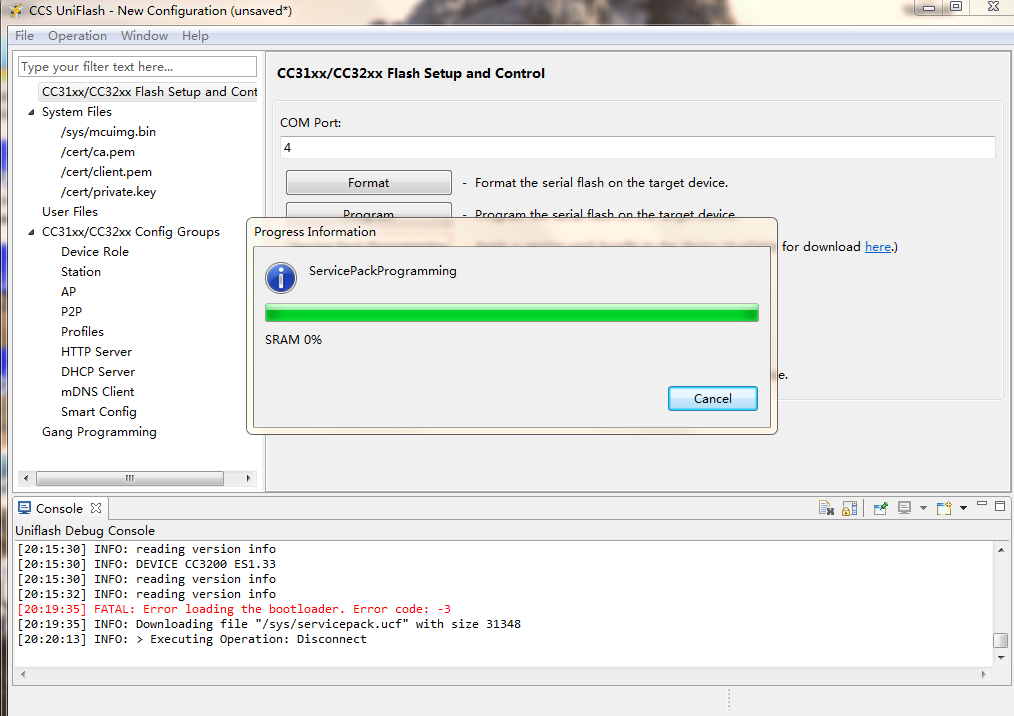Click the filter text search box

[137, 67]
